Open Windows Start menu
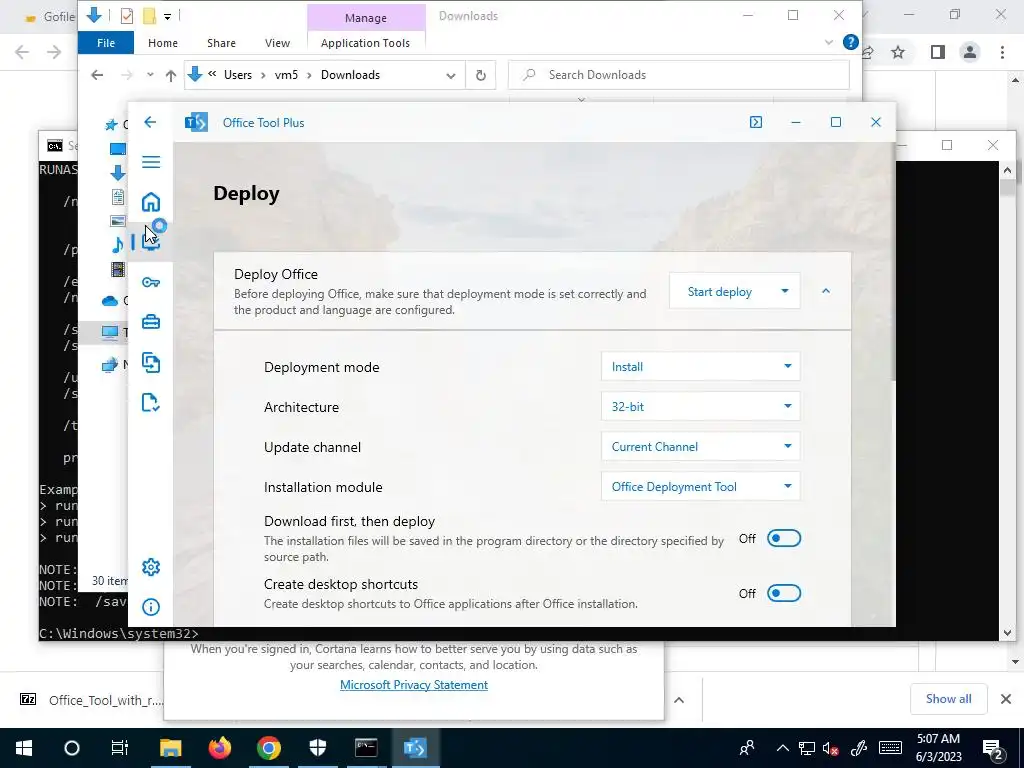The width and height of the screenshot is (1024, 768). click(x=24, y=748)
